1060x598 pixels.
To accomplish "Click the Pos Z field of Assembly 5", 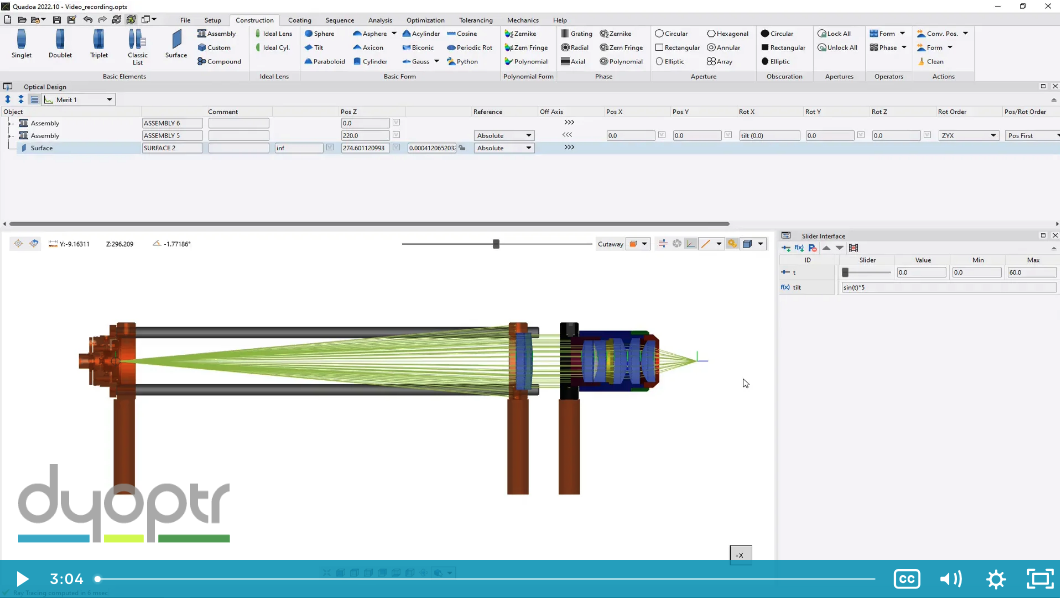I will click(364, 135).
